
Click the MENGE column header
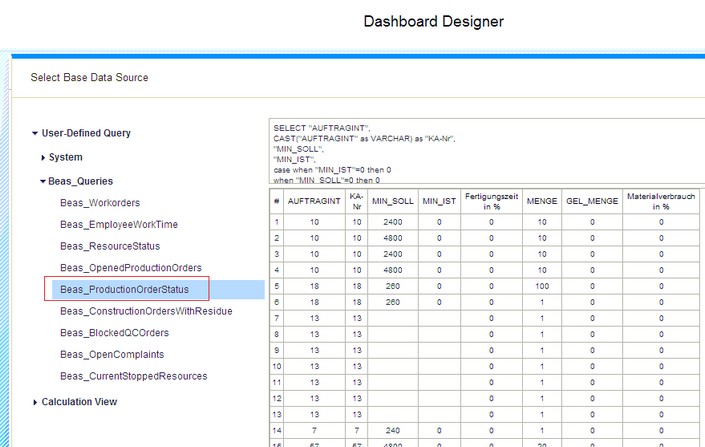(542, 201)
